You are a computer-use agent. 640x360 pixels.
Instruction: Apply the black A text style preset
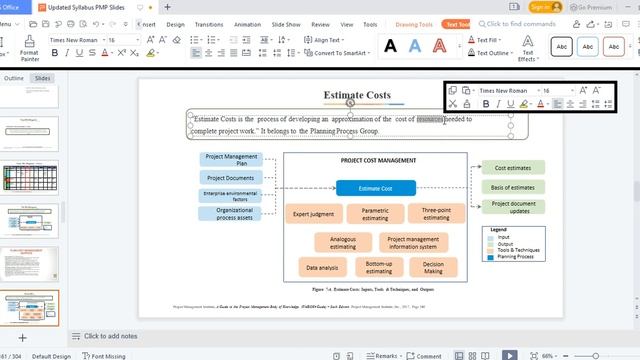coord(390,46)
